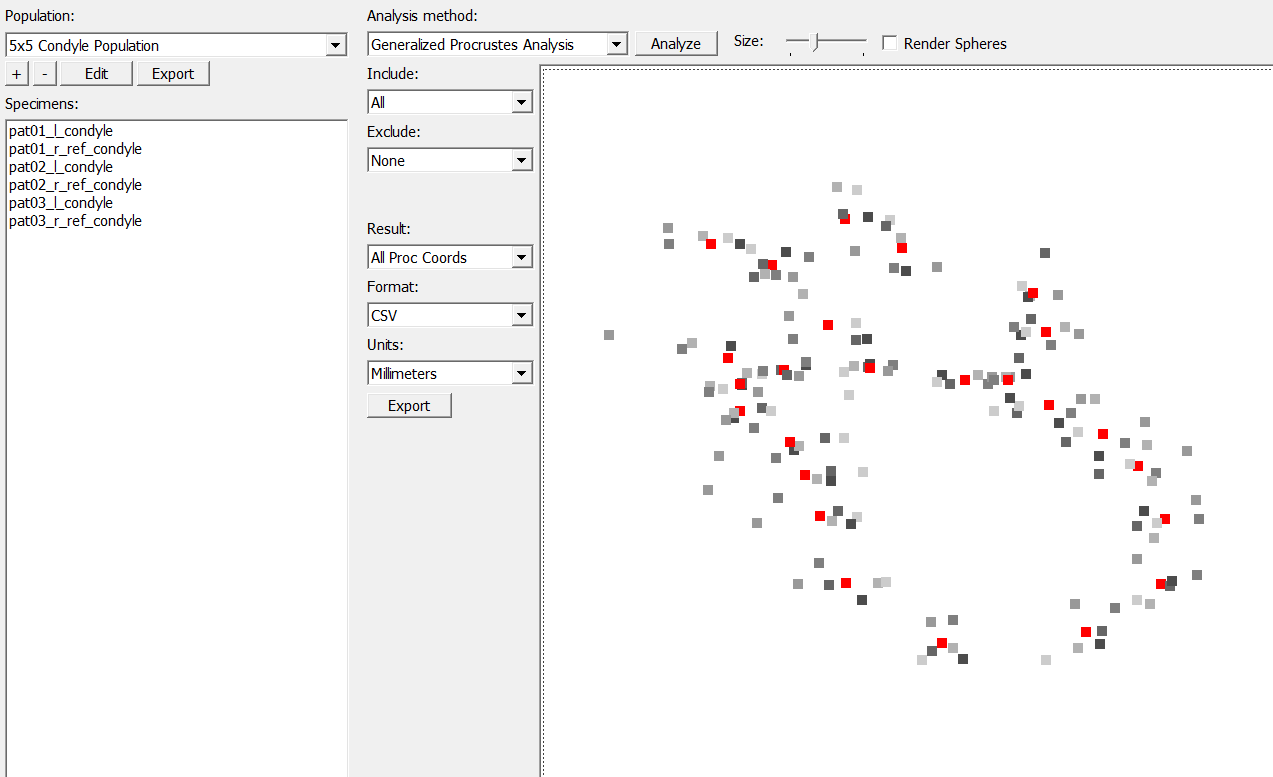Click the plus button to add population
The image size is (1273, 777).
coord(17,74)
